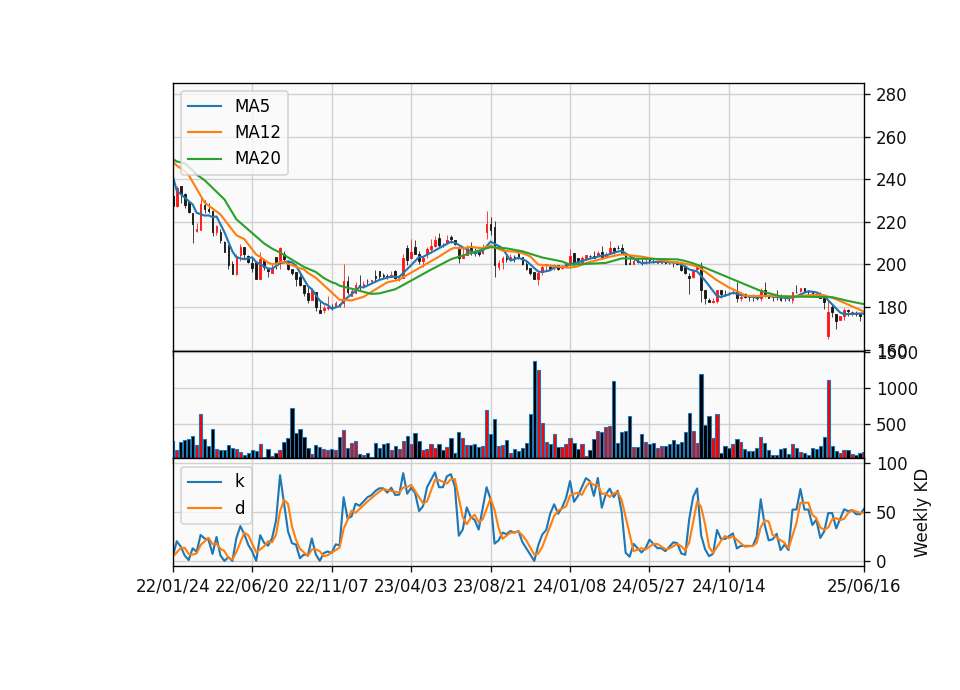The height and width of the screenshot is (690, 960).
Task: Click the 22/11/07 date label
Action: (x=332, y=586)
